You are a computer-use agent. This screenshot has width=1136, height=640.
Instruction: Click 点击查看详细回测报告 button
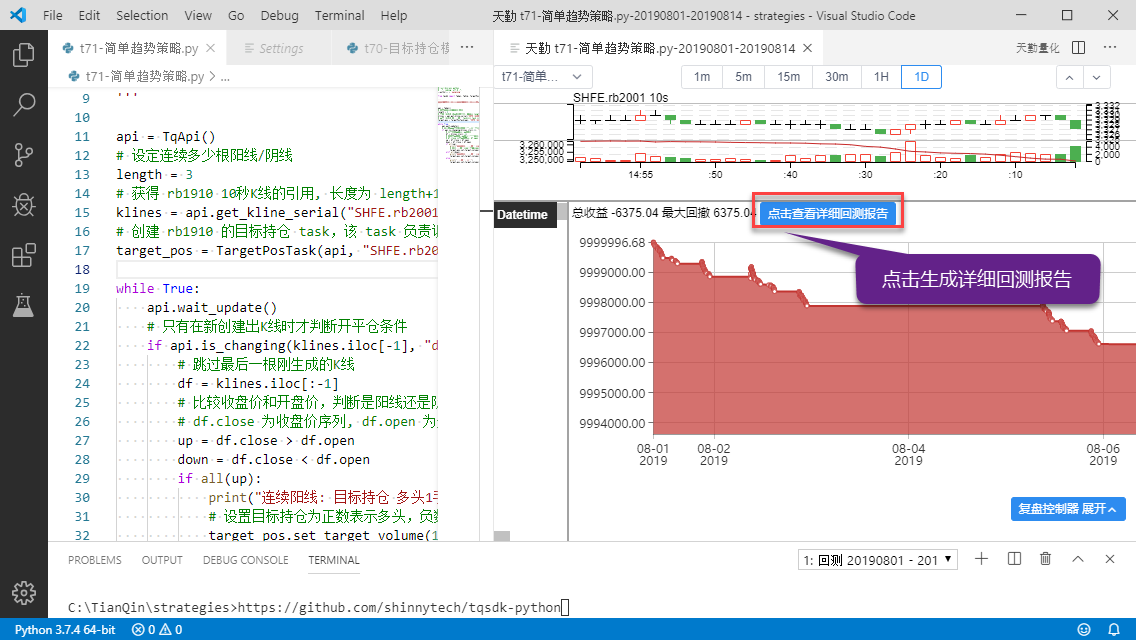pos(827,213)
